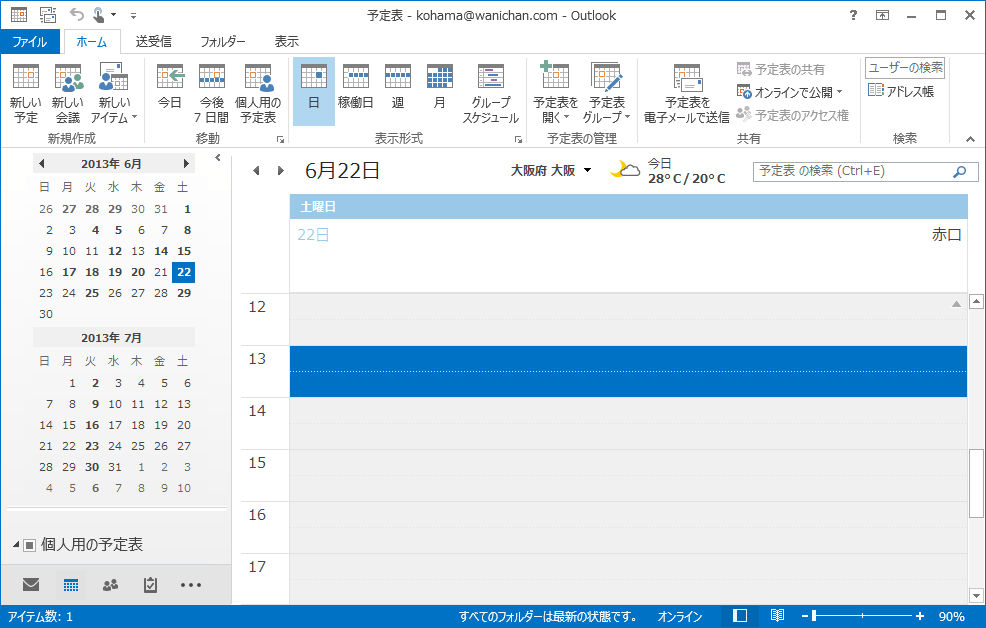The height and width of the screenshot is (628, 986).
Task: Select July 23 in the date navigator
Action: (92, 446)
